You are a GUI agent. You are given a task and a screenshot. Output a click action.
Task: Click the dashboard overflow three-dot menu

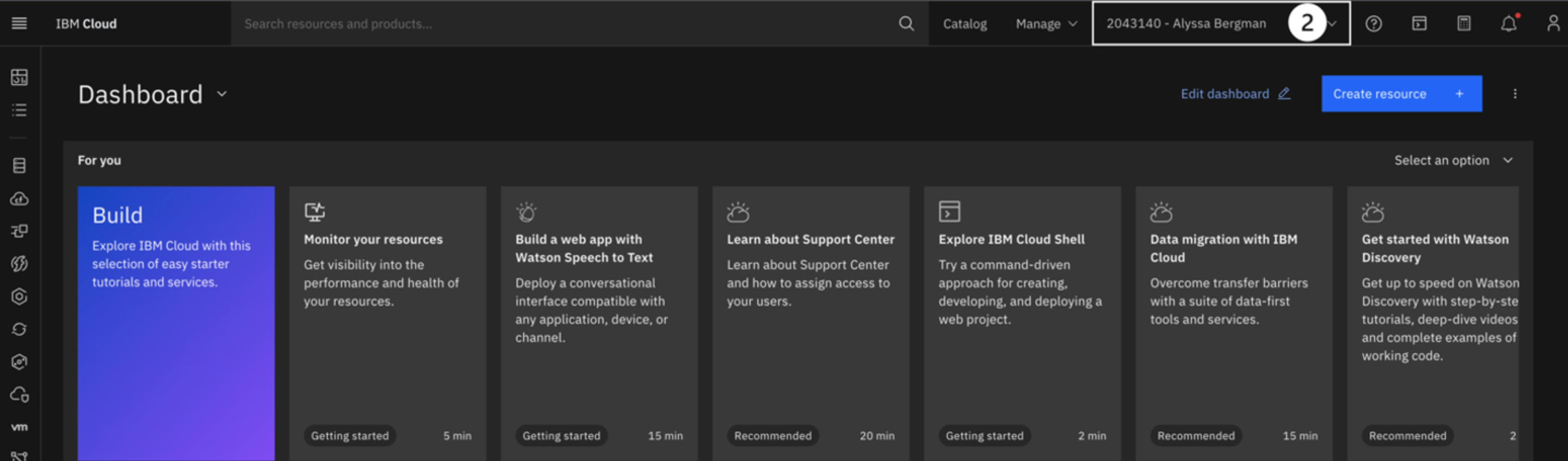(x=1515, y=94)
